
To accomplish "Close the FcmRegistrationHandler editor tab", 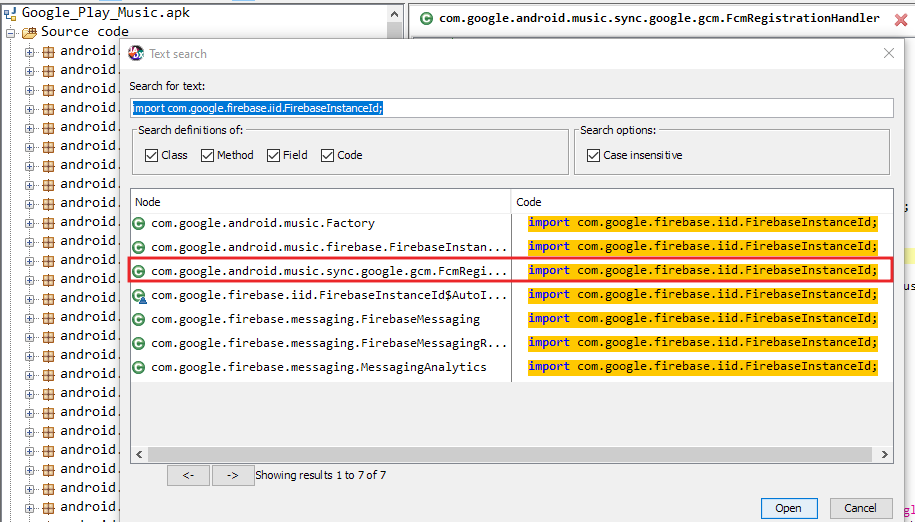I will (x=900, y=19).
